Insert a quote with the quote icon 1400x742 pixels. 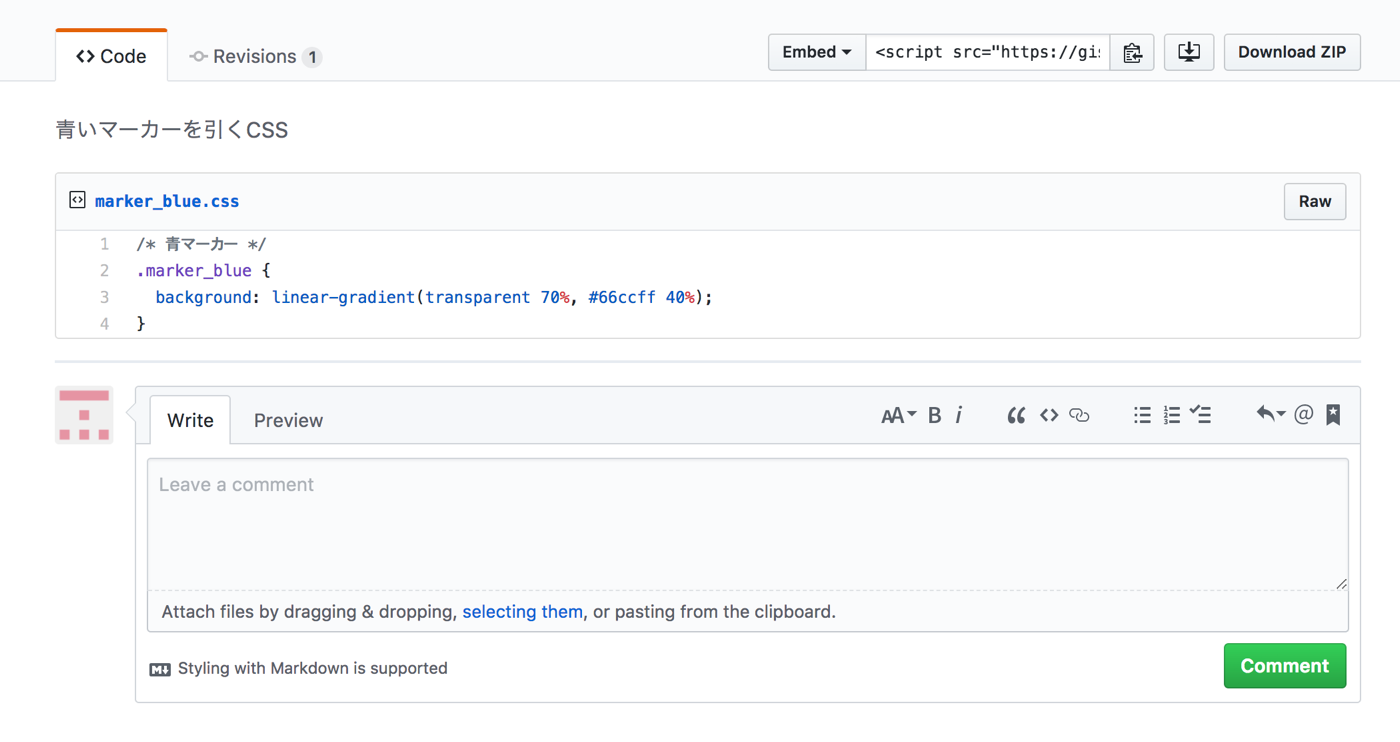point(1016,415)
